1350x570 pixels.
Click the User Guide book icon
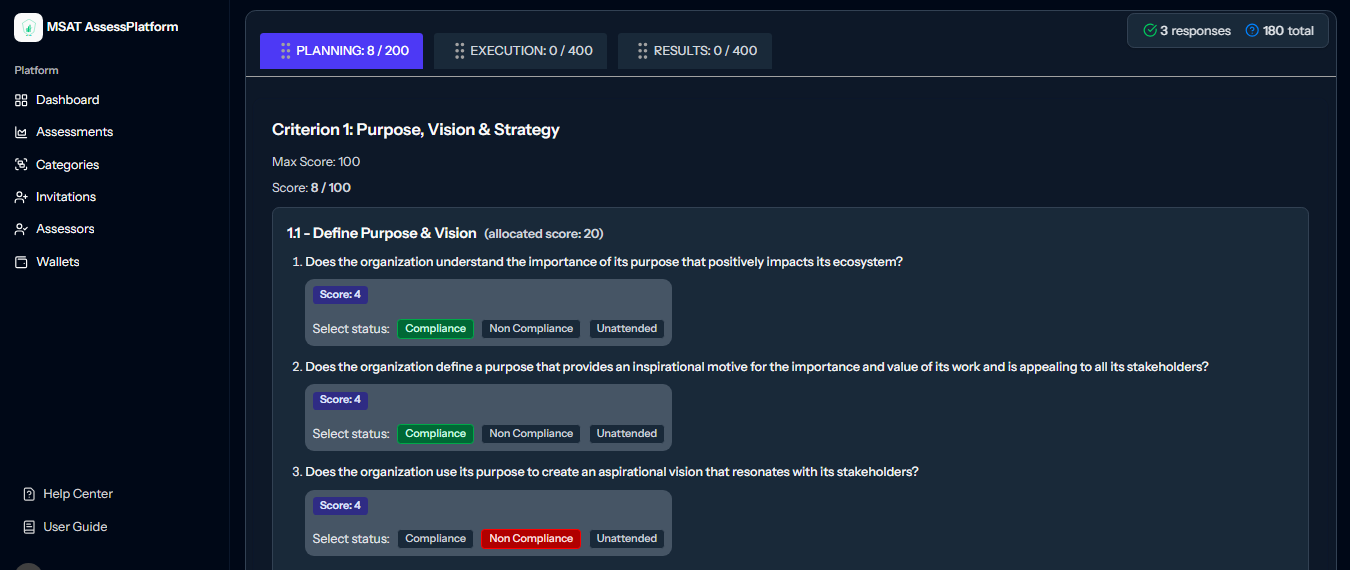pos(29,527)
